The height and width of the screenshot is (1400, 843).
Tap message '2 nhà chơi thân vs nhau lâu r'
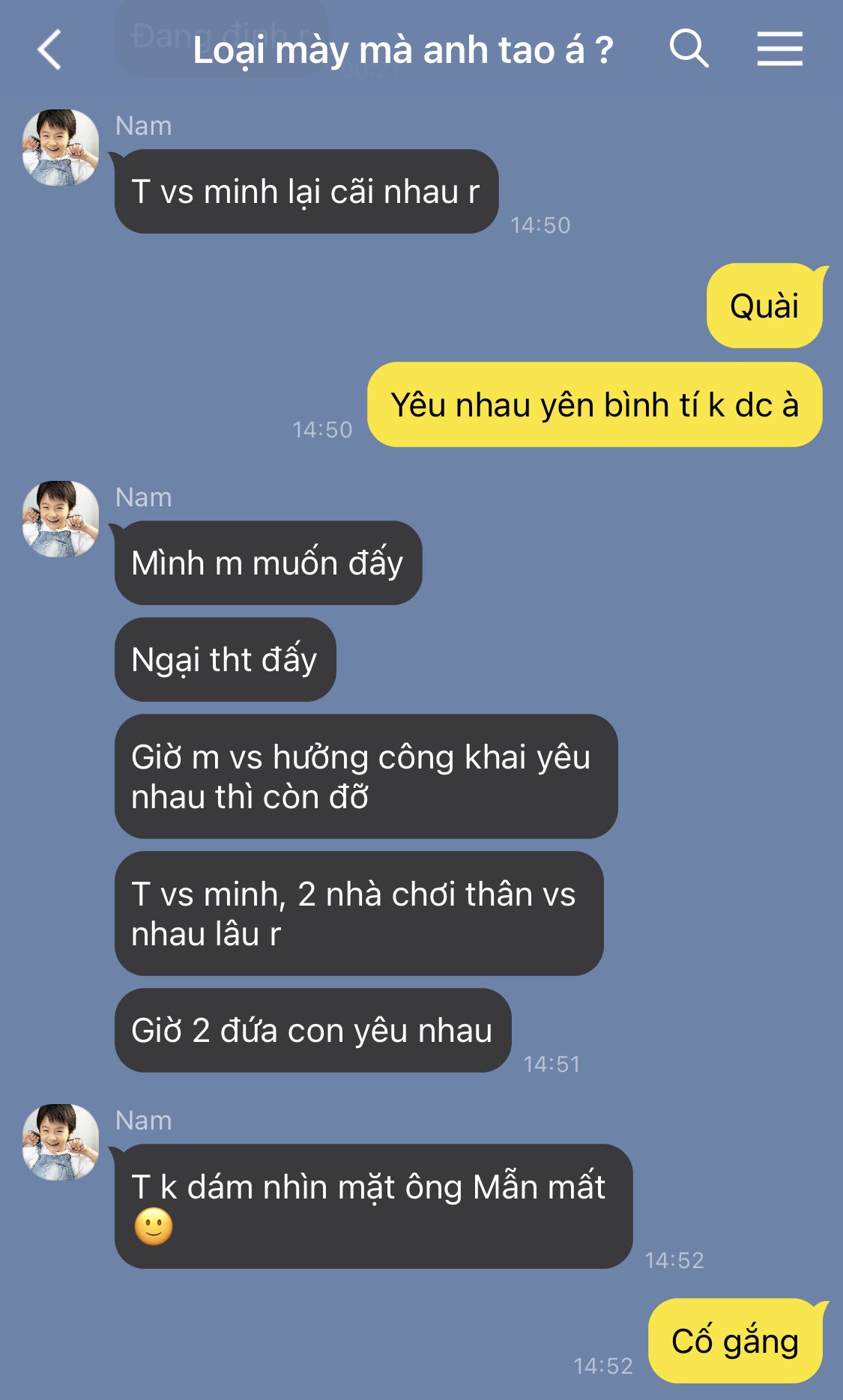359,913
